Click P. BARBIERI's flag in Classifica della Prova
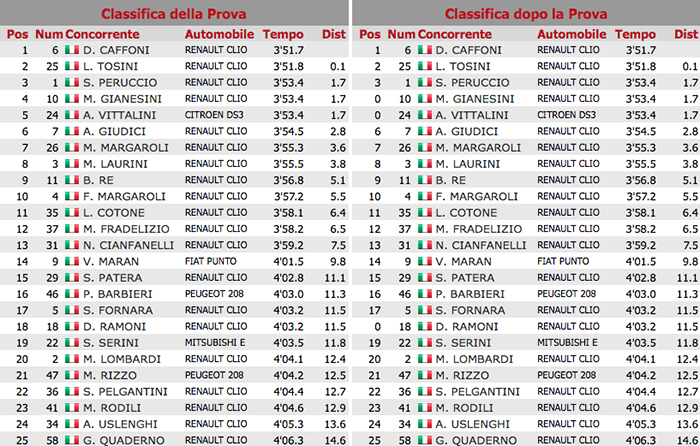Viewport: 700px width, 446px height. [x=72, y=294]
